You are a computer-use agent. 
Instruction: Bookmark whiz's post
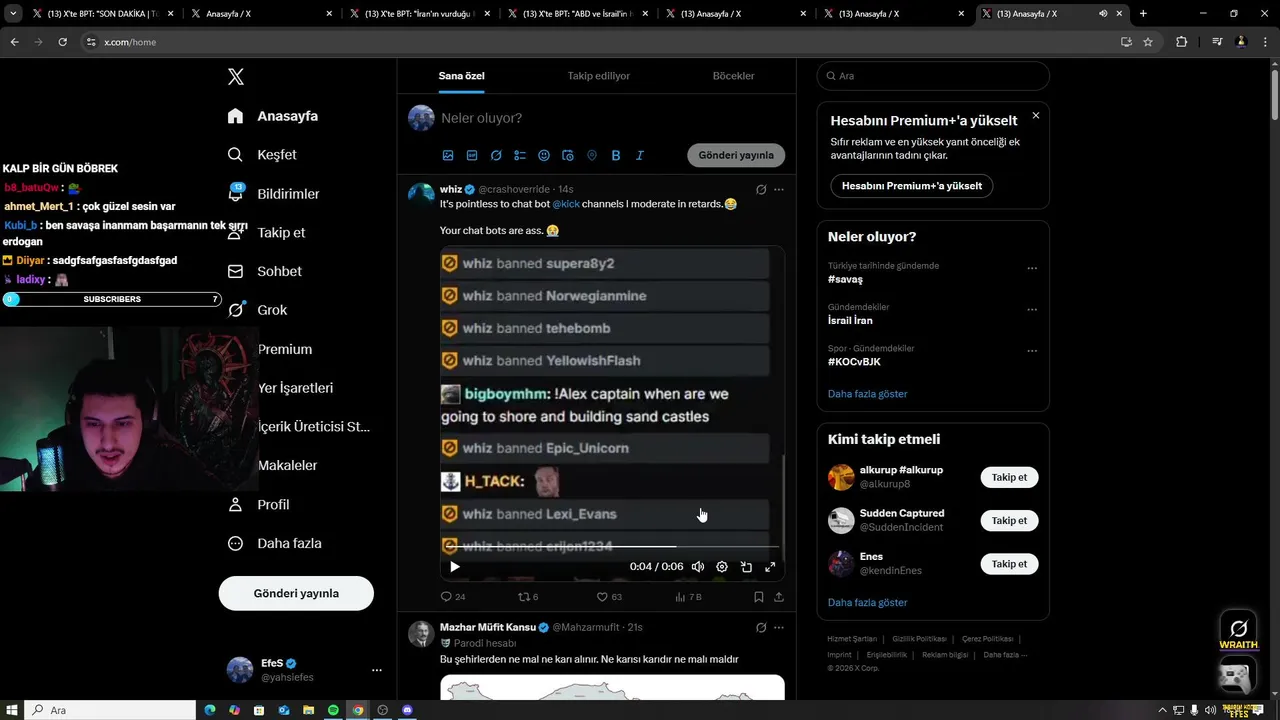click(x=759, y=597)
